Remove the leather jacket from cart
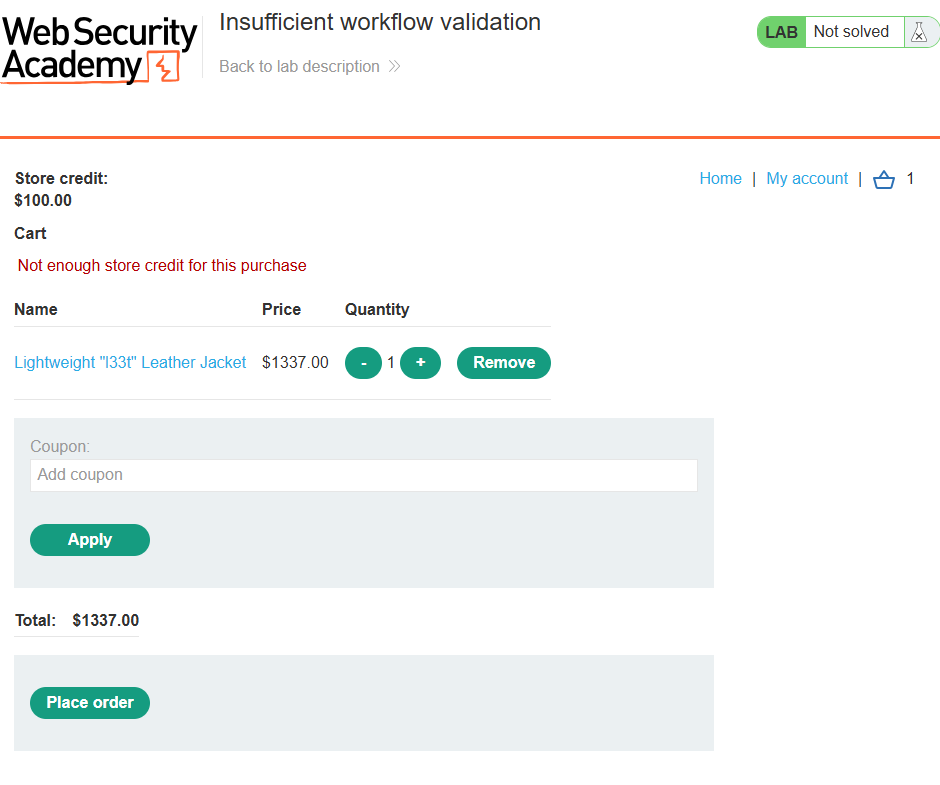This screenshot has width=940, height=785. (x=504, y=363)
